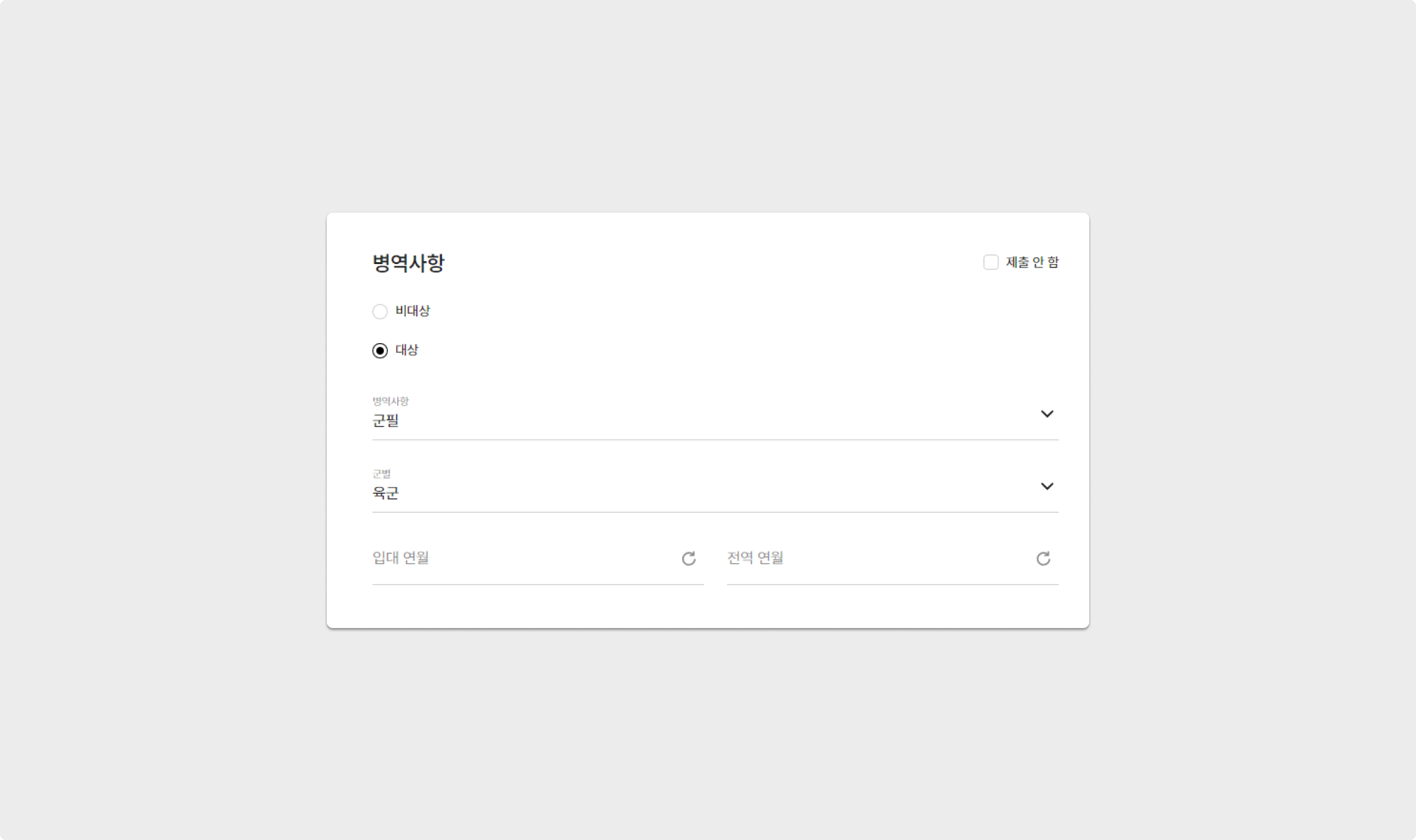This screenshot has width=1416, height=840.
Task: Click the small 병역사항 dropdown field label
Action: tap(390, 401)
